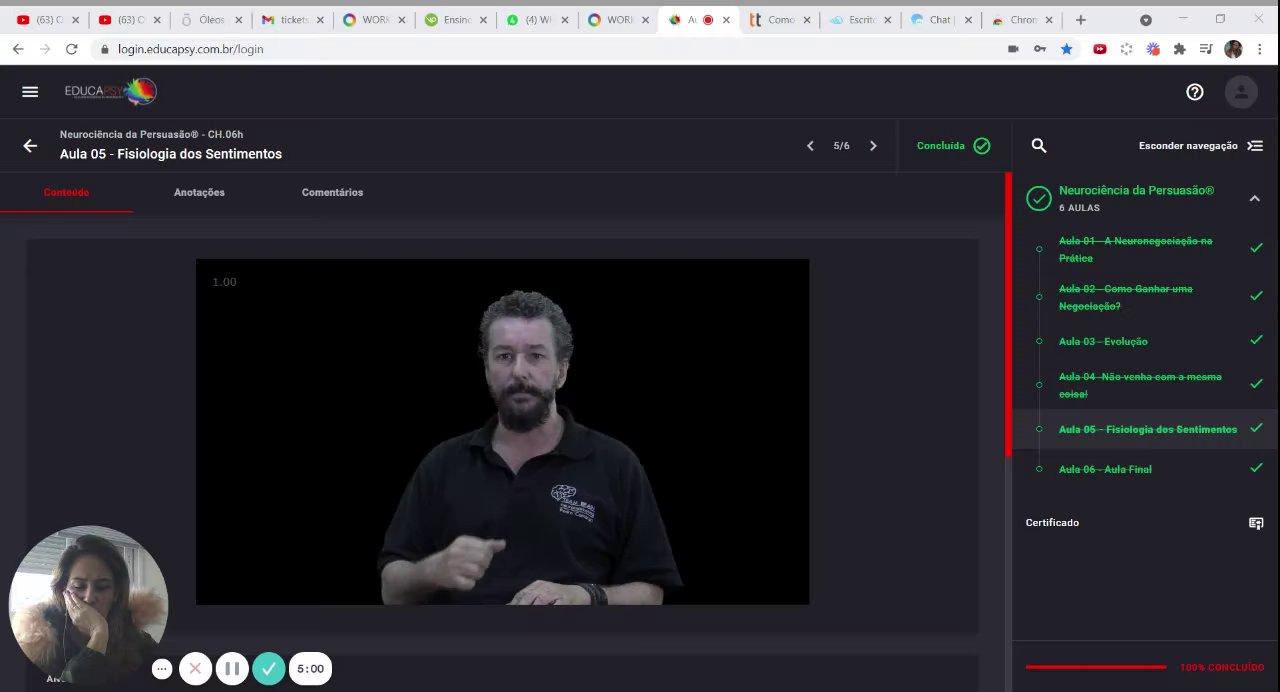The height and width of the screenshot is (692, 1280).
Task: Open the user profile avatar
Action: pos(1241,92)
